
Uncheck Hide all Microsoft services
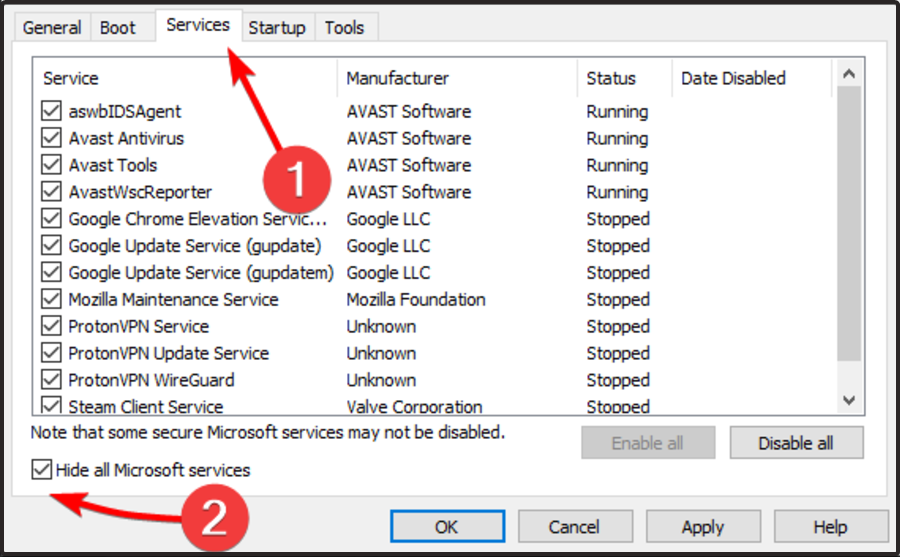[x=42, y=470]
